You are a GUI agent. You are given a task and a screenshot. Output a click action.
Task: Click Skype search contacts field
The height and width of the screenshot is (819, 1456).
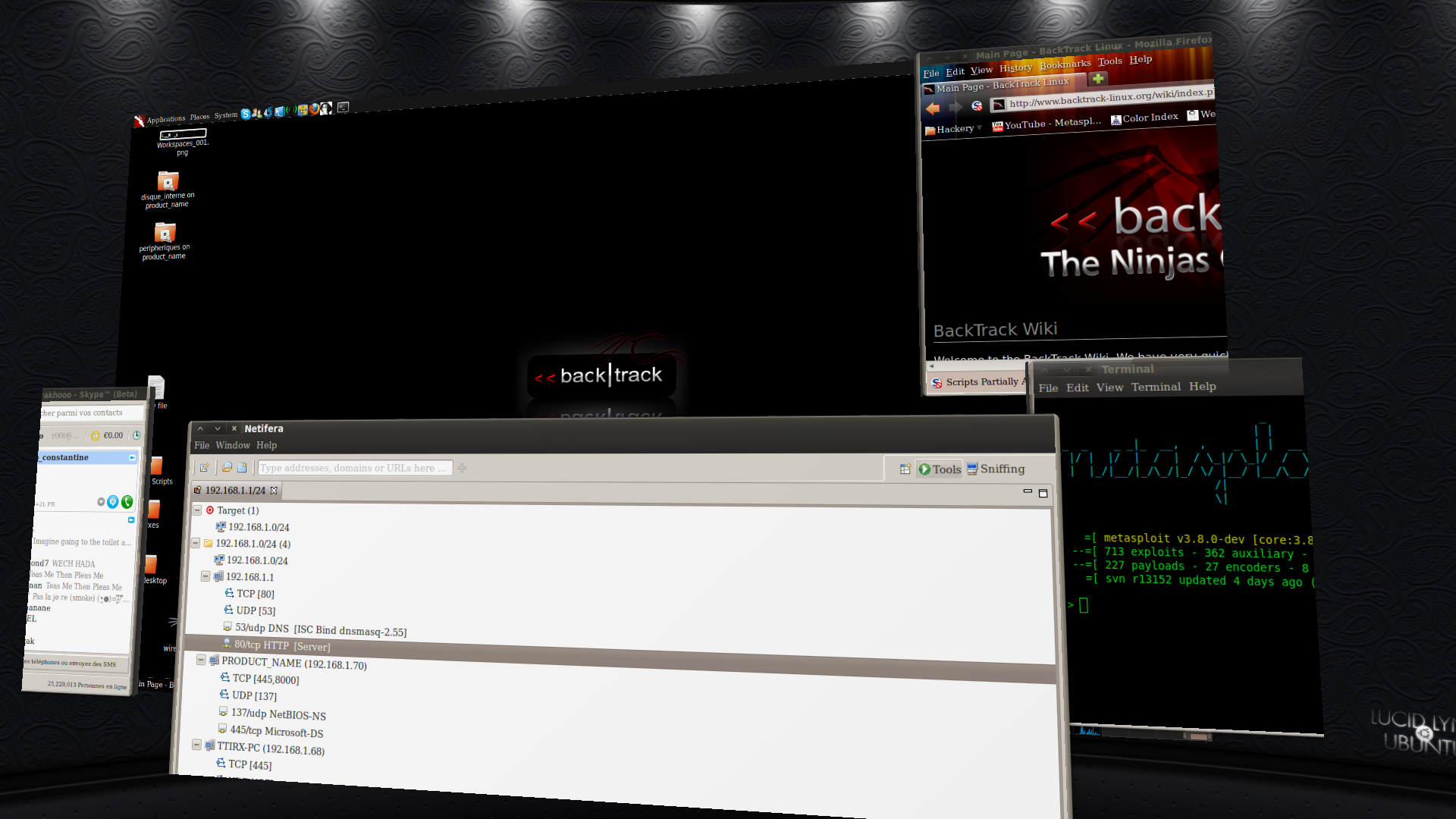click(x=93, y=413)
